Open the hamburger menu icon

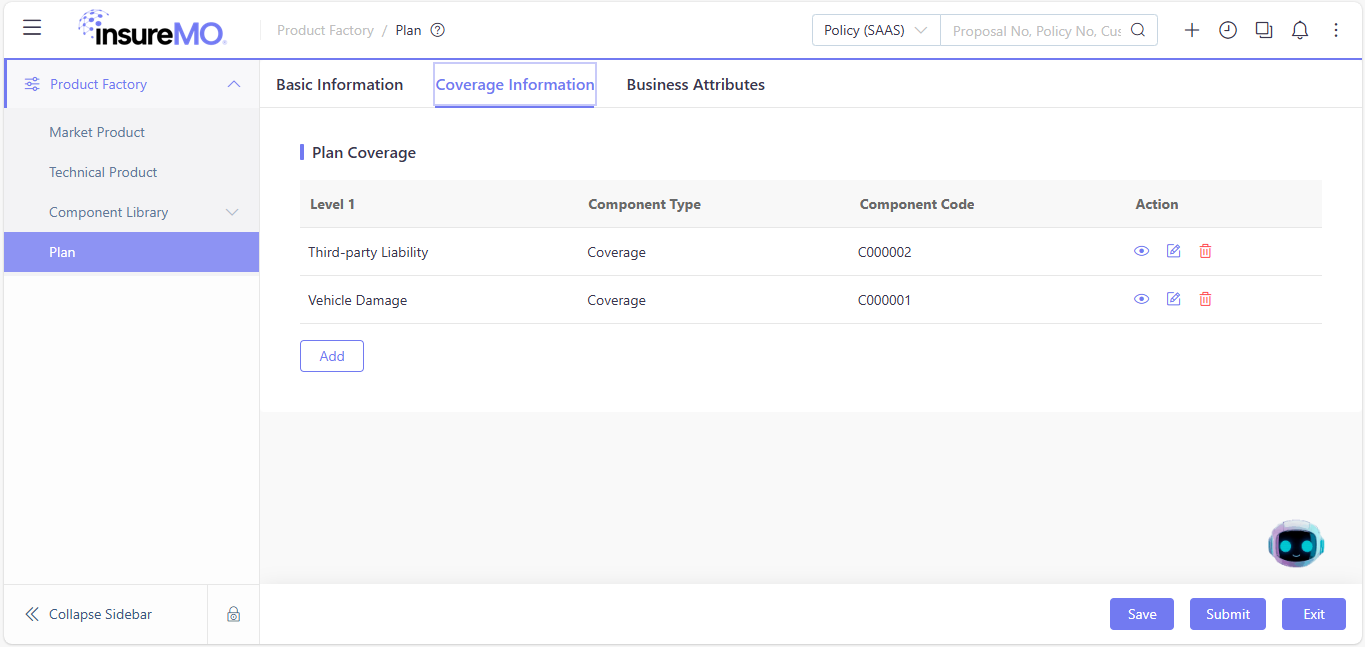(32, 28)
